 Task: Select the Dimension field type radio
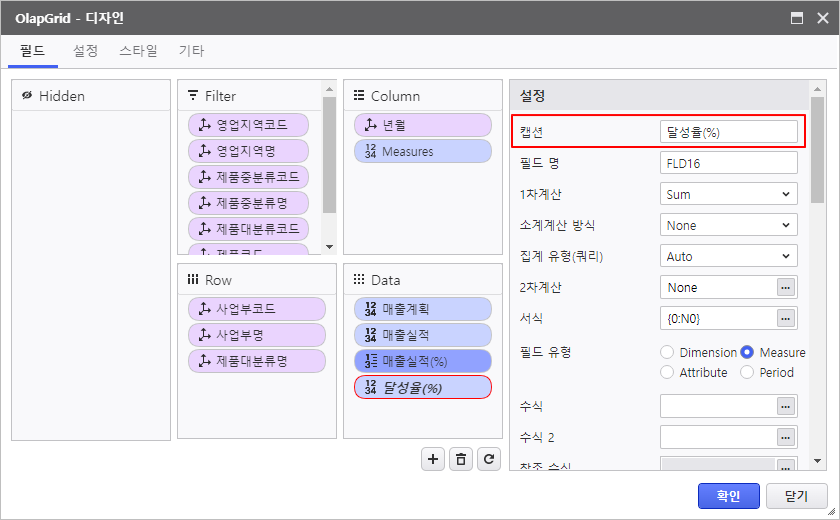coord(667,352)
